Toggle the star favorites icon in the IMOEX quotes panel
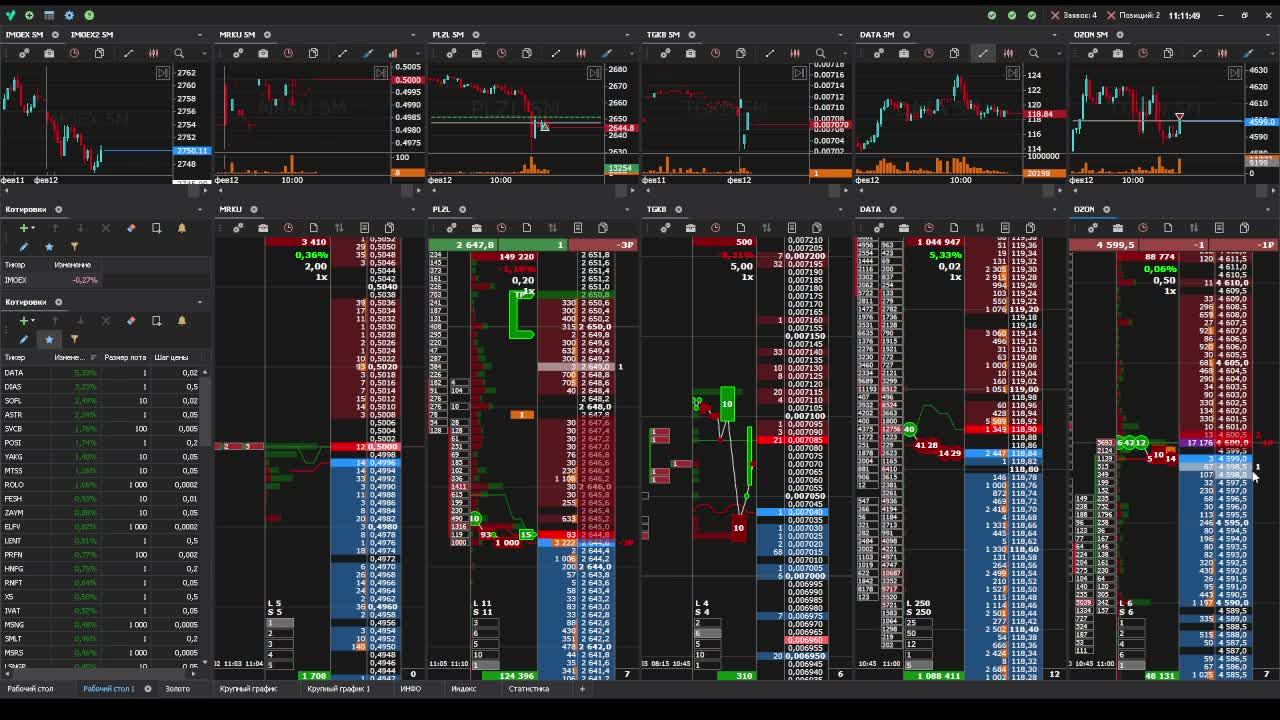The width and height of the screenshot is (1280, 720). [x=49, y=246]
